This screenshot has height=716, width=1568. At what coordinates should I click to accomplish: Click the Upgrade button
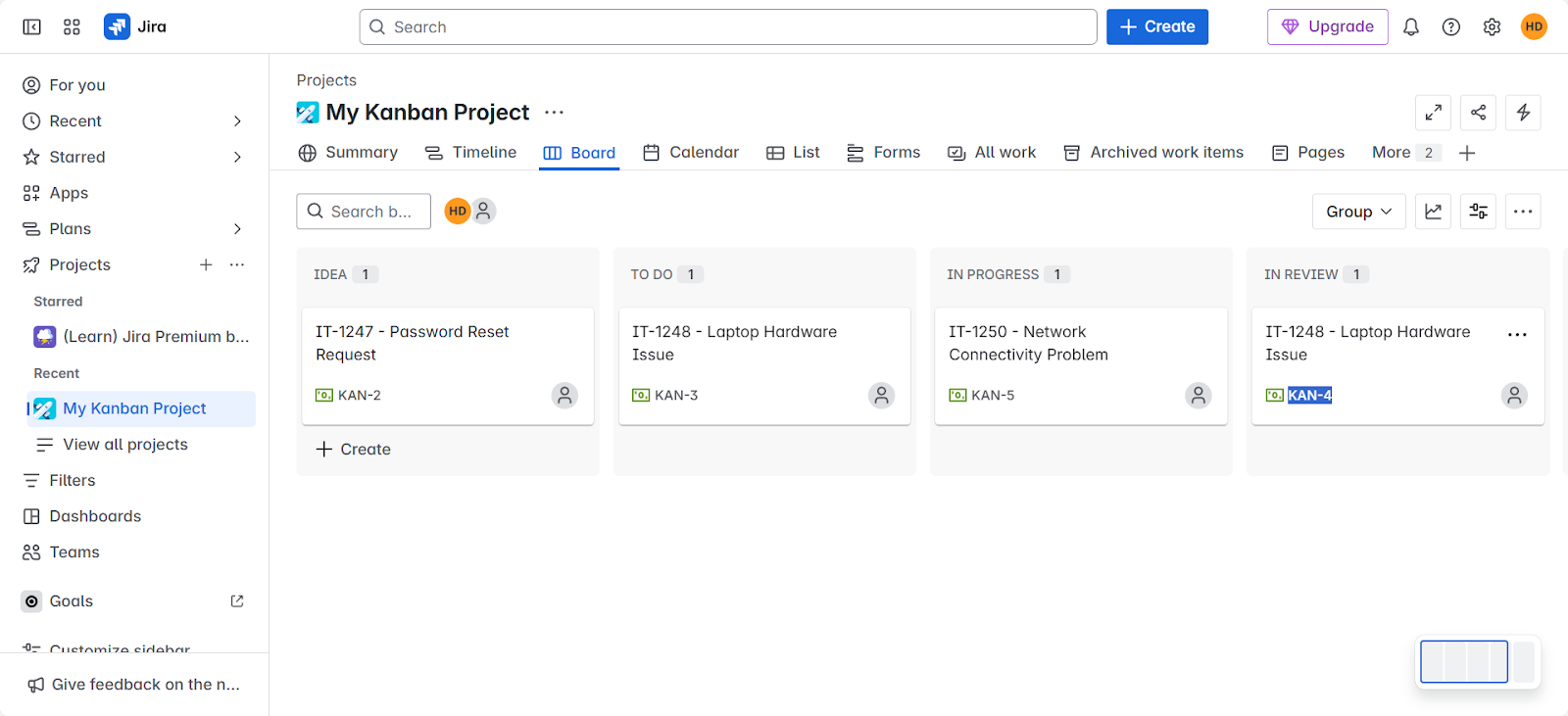1328,26
